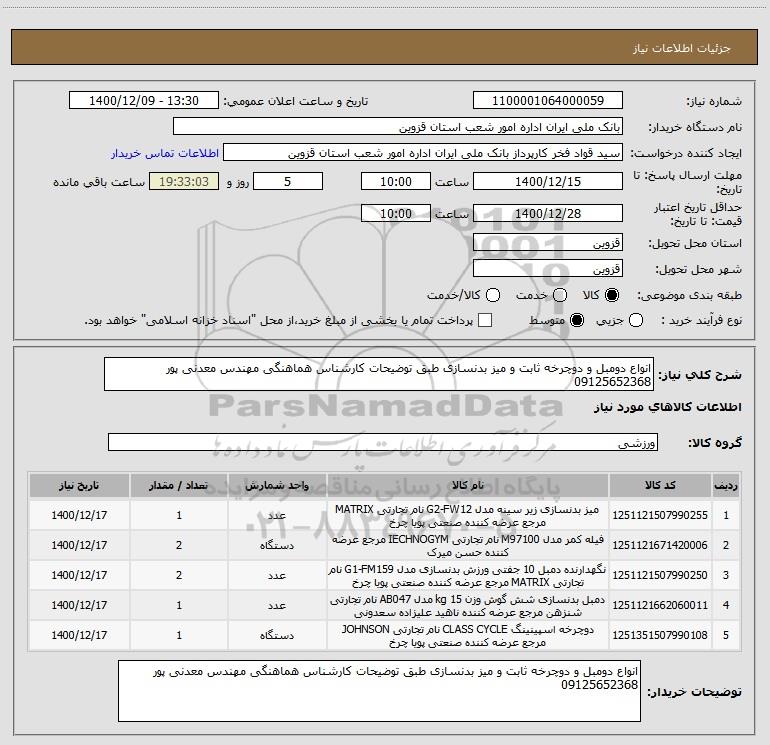Select the خدمت radio button

(560, 295)
